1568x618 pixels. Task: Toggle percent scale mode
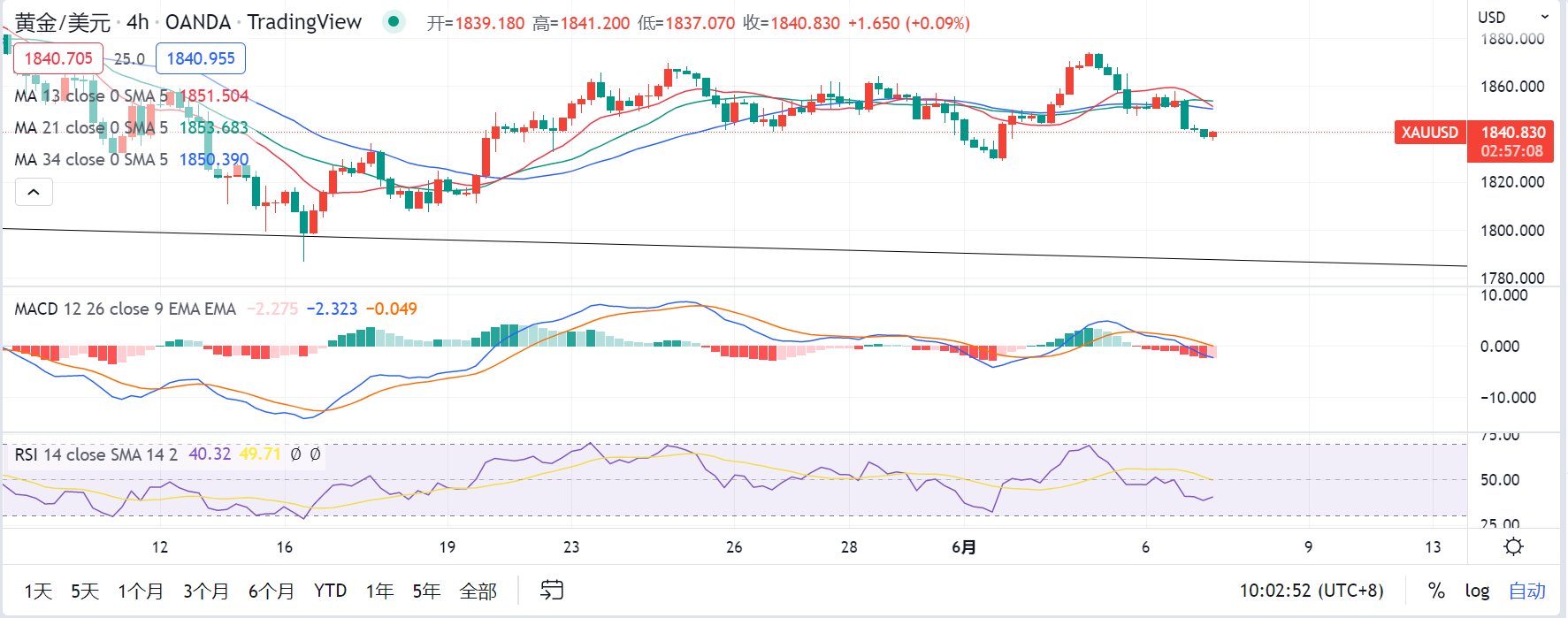[x=1436, y=591]
